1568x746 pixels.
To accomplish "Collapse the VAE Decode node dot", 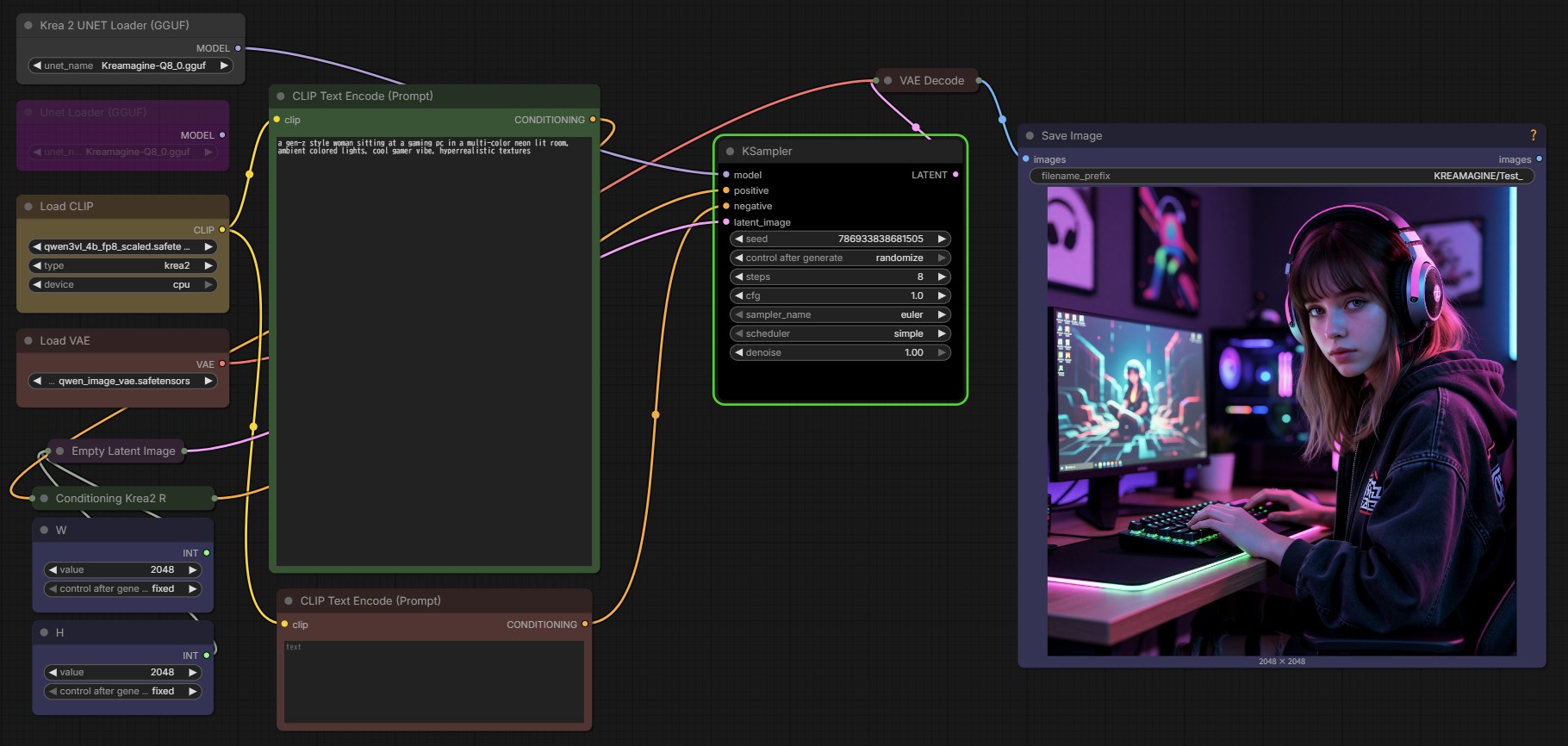I will [887, 81].
